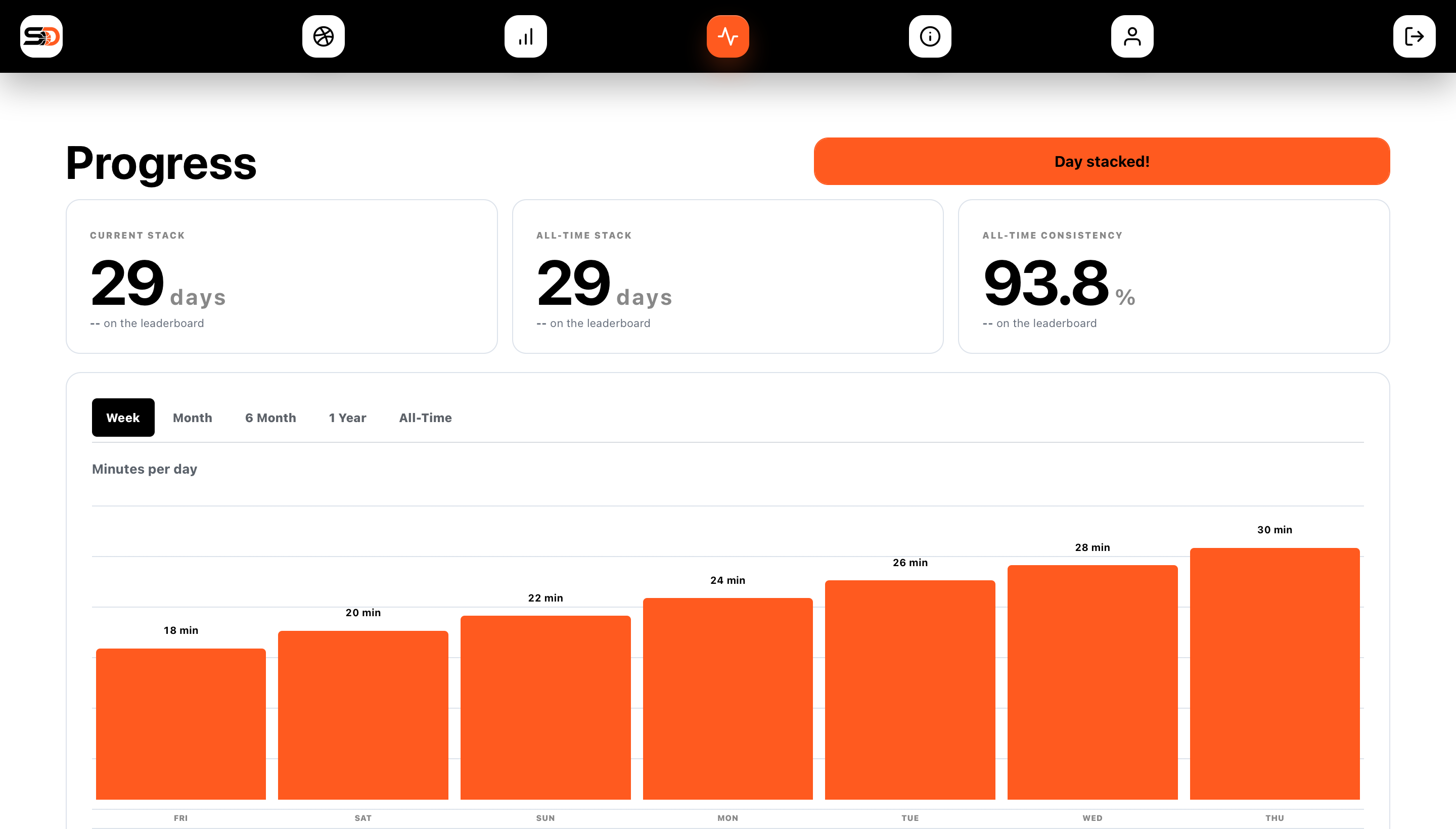
Task: Click the TUE 26 min bar
Action: pos(910,689)
